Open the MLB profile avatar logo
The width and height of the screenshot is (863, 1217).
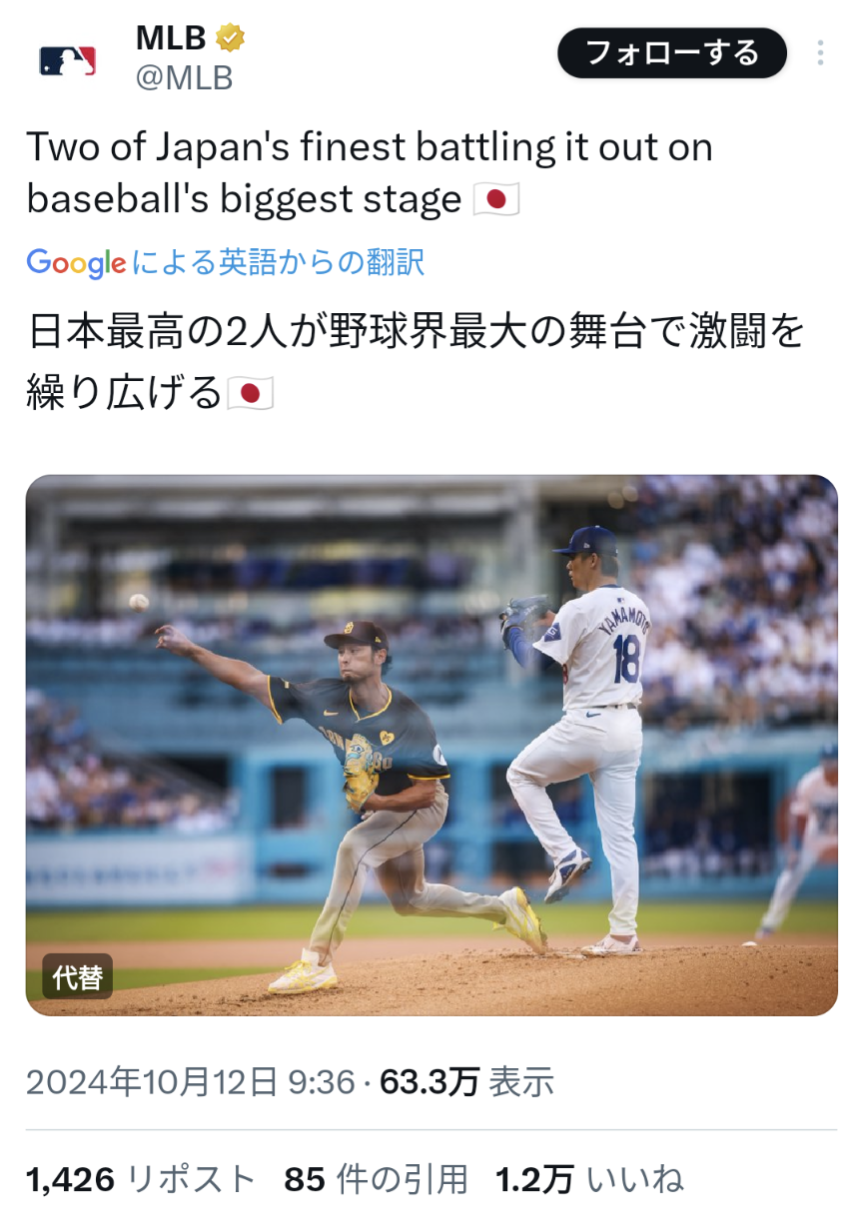(x=68, y=61)
